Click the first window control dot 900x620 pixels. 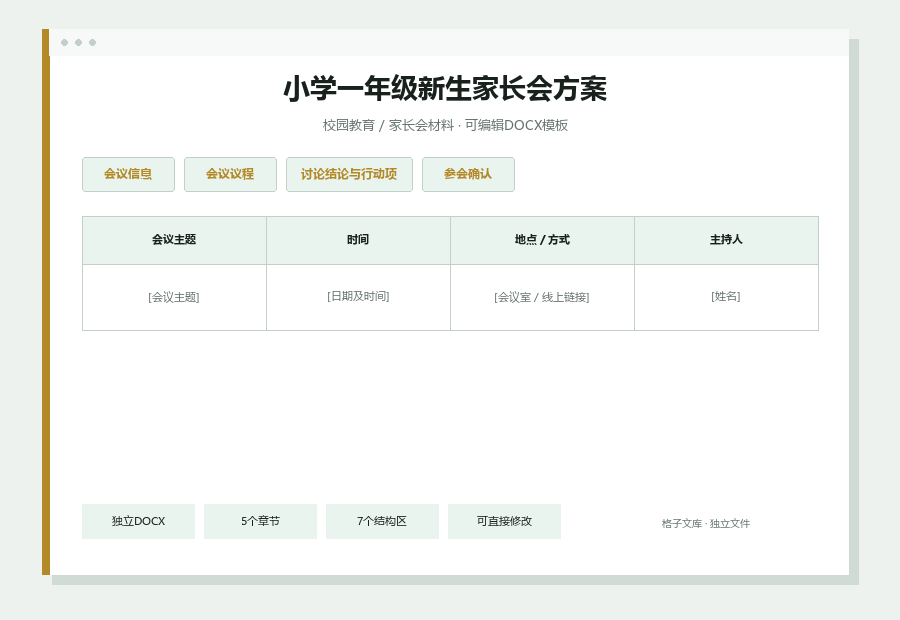pyautogui.click(x=64, y=42)
